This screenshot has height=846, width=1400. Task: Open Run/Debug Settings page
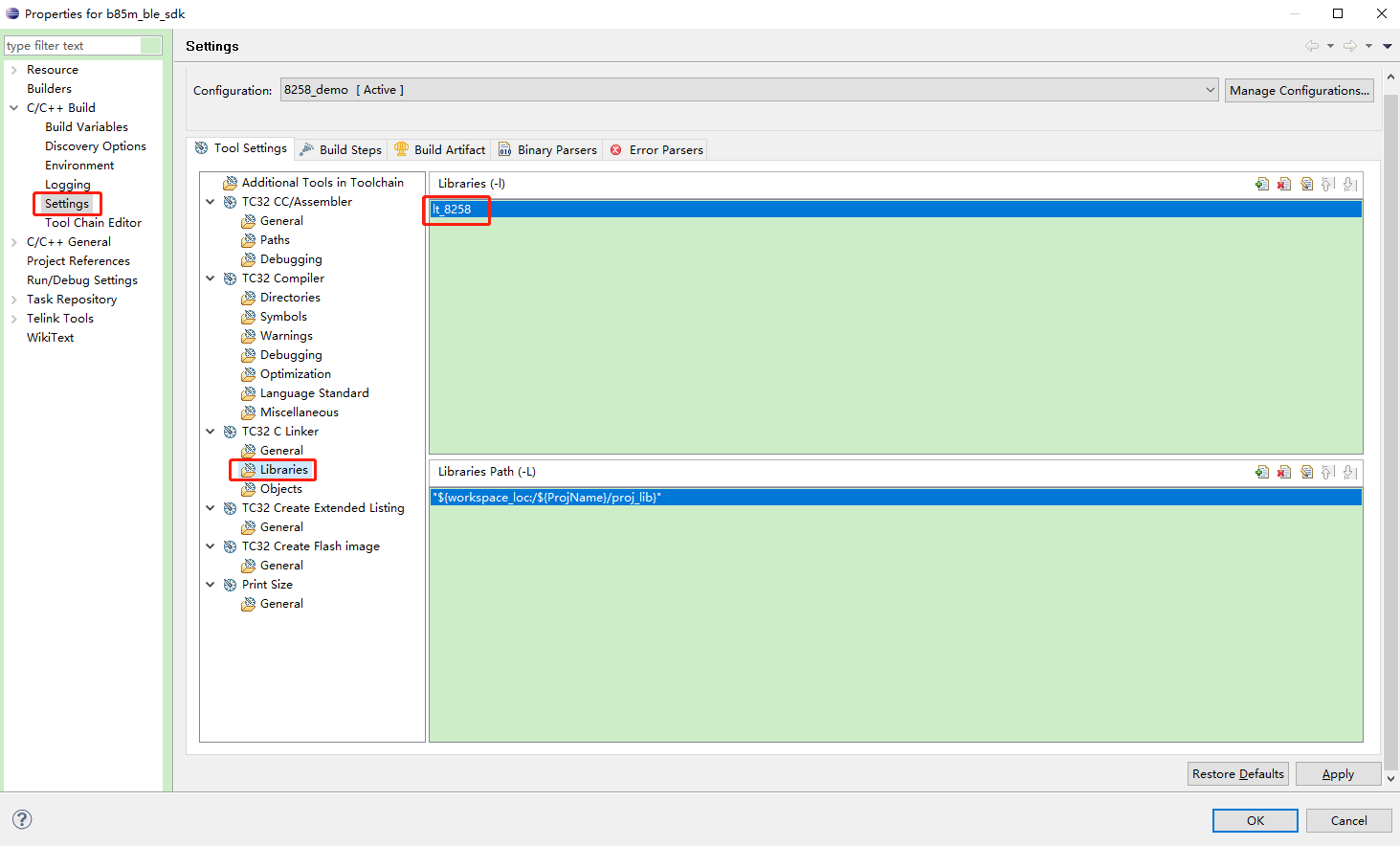(82, 280)
